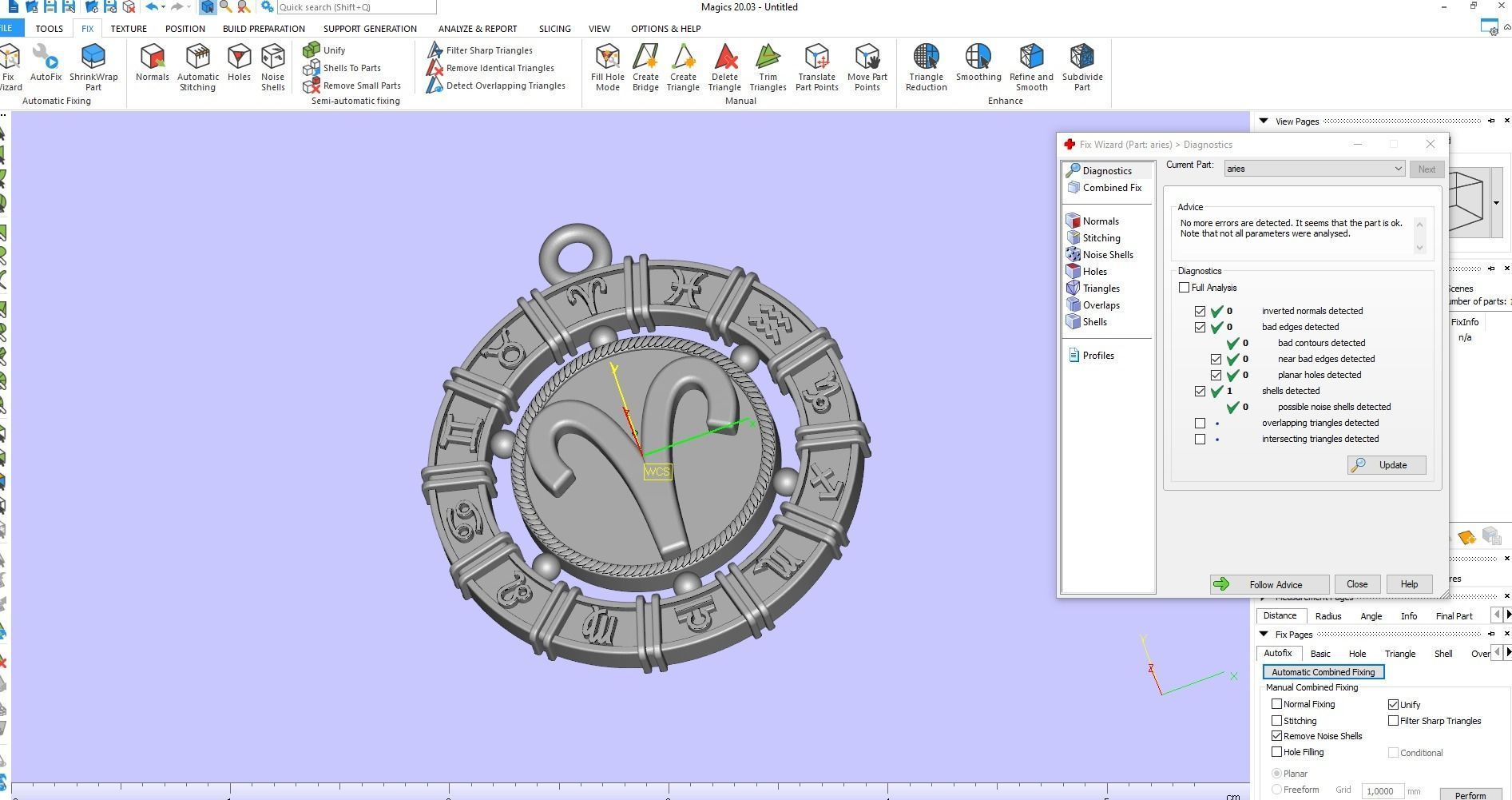The width and height of the screenshot is (1512, 800).
Task: Activate Fill Hole Mode
Action: point(607,67)
